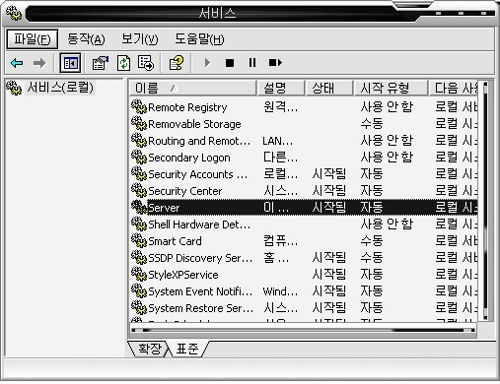Start the service with the play icon
The image size is (500, 384).
(x=207, y=63)
